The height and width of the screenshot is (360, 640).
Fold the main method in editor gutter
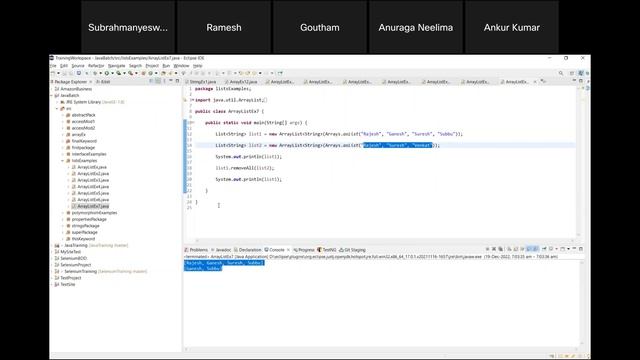pos(193,122)
